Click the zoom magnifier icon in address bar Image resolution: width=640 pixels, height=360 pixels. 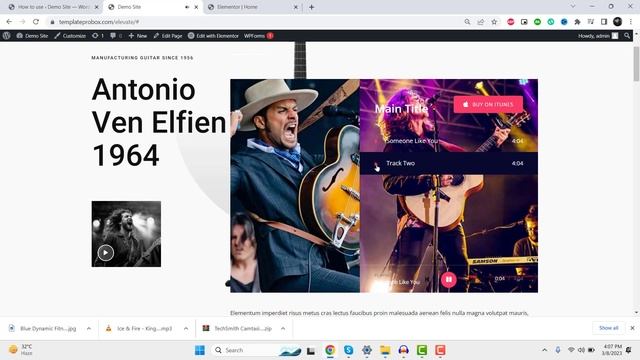[x=467, y=22]
